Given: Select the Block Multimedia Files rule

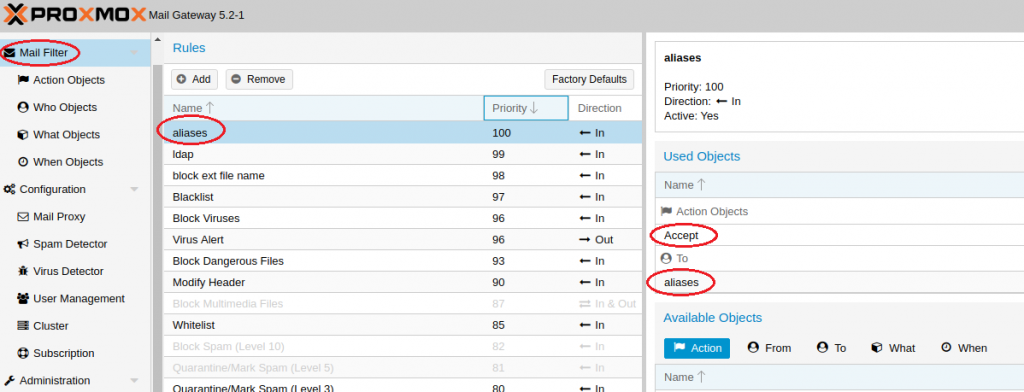Looking at the screenshot, I should (403, 304).
